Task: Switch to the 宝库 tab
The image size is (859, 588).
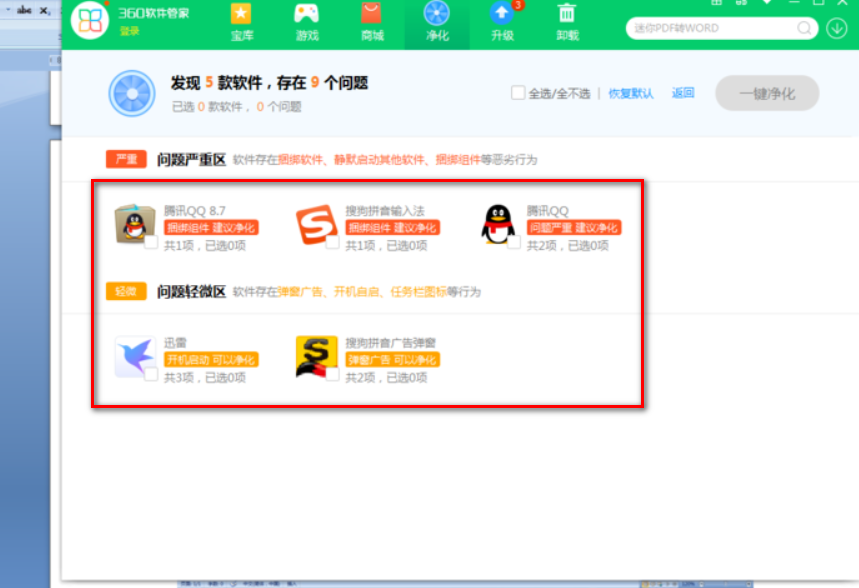Action: [x=242, y=23]
